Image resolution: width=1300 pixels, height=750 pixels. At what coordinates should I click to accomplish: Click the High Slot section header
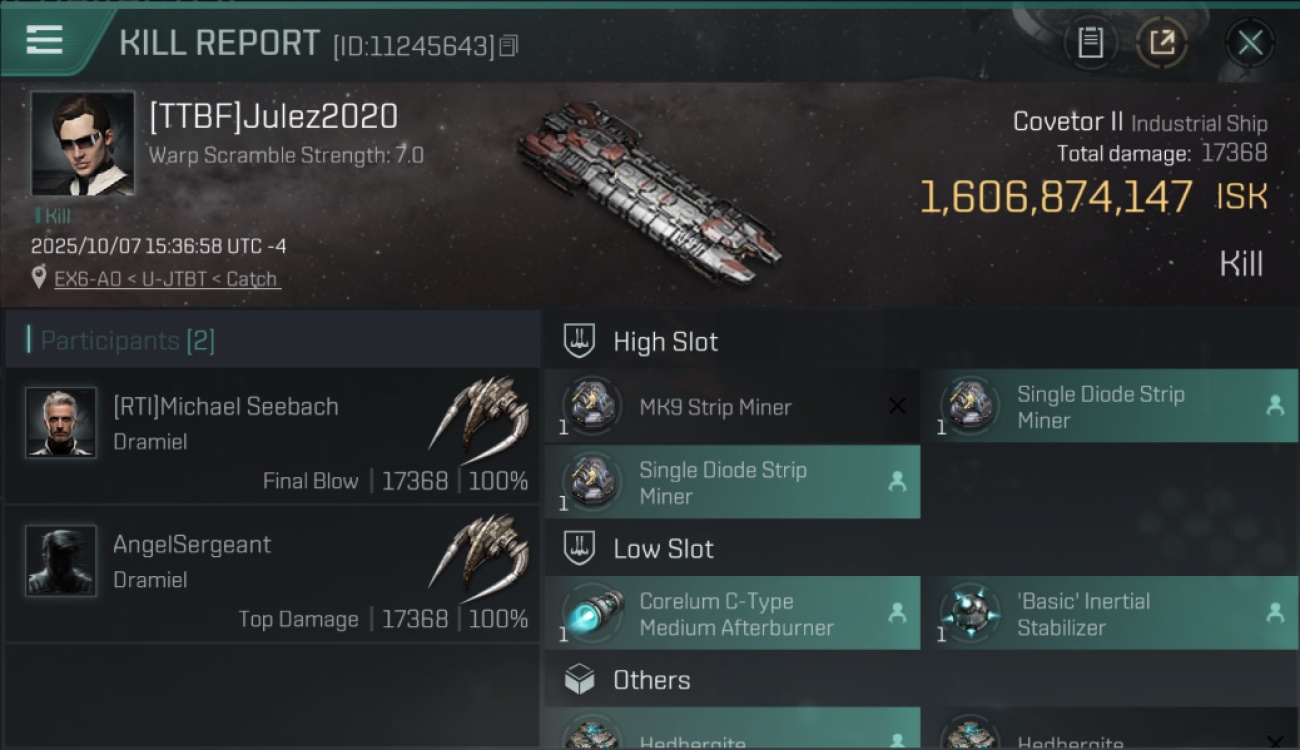tap(665, 342)
